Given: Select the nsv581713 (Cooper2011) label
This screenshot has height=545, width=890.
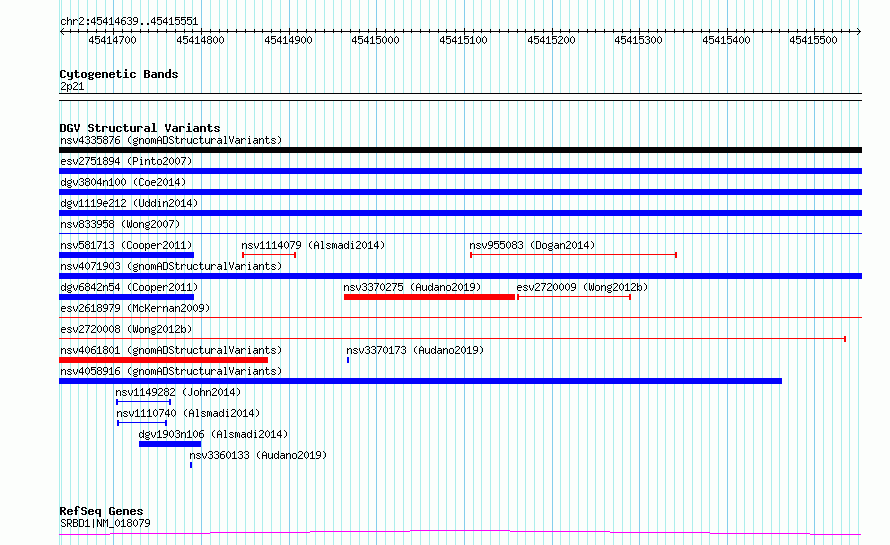Looking at the screenshot, I should pyautogui.click(x=126, y=245).
